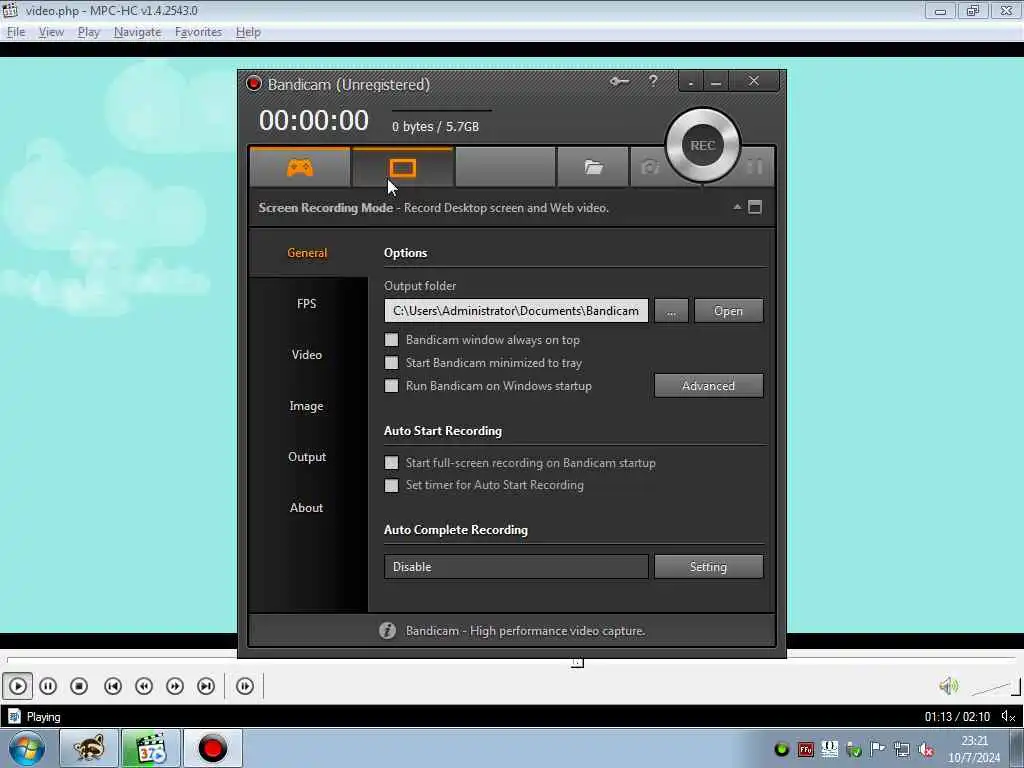Skip to previous track in MPC-HC
1024x768 pixels.
(x=113, y=686)
